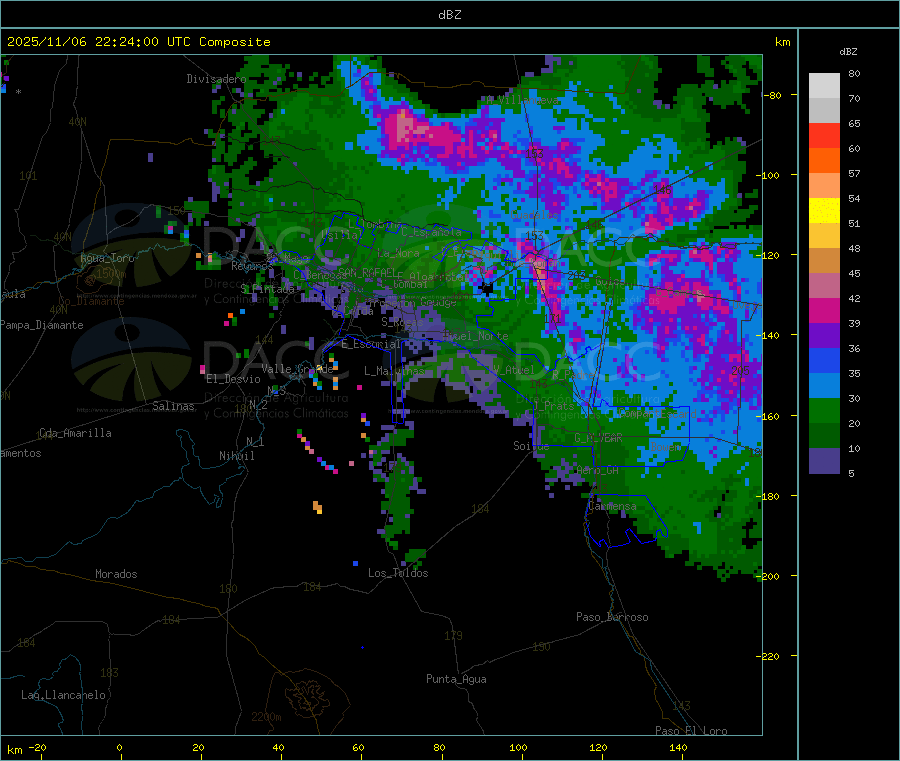Click the Pampa_Diamante place label
The height and width of the screenshot is (761, 900).
pyautogui.click(x=41, y=325)
